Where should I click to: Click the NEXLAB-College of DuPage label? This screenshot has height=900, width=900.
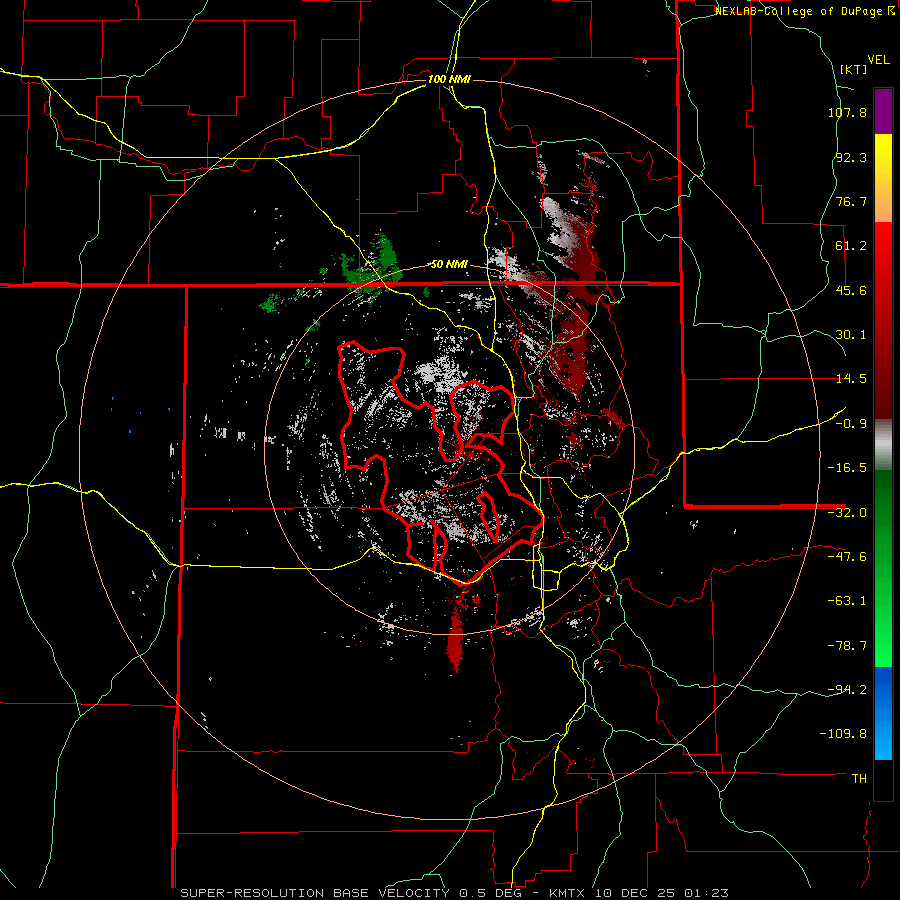pyautogui.click(x=804, y=11)
